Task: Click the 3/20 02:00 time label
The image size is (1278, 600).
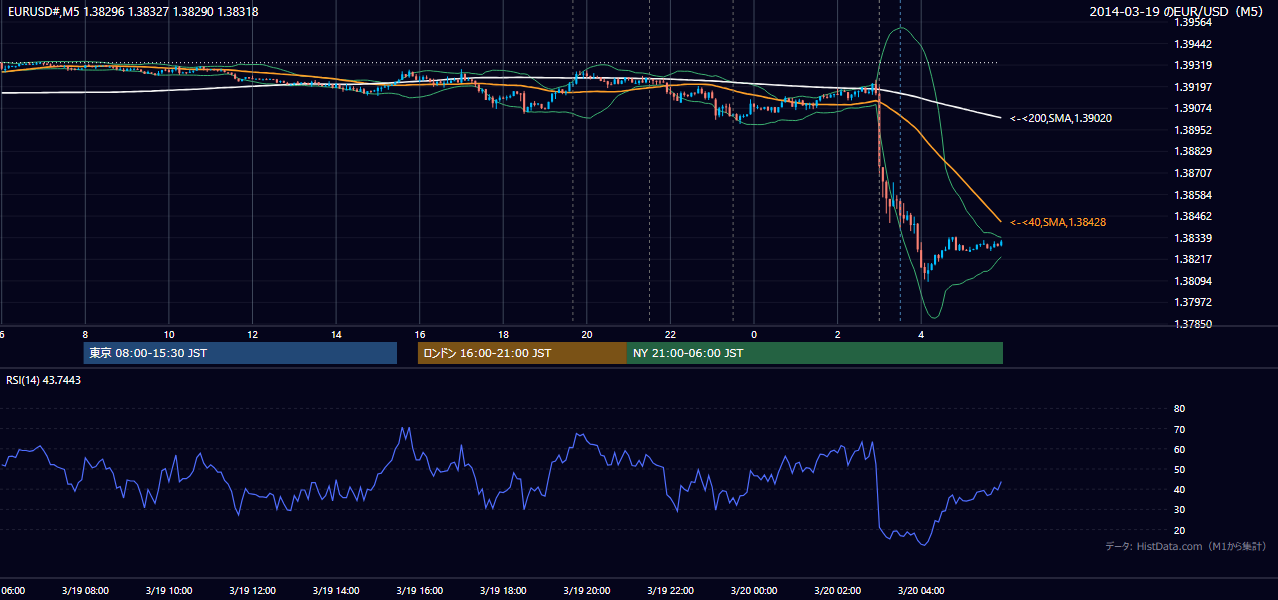Action: (x=838, y=591)
